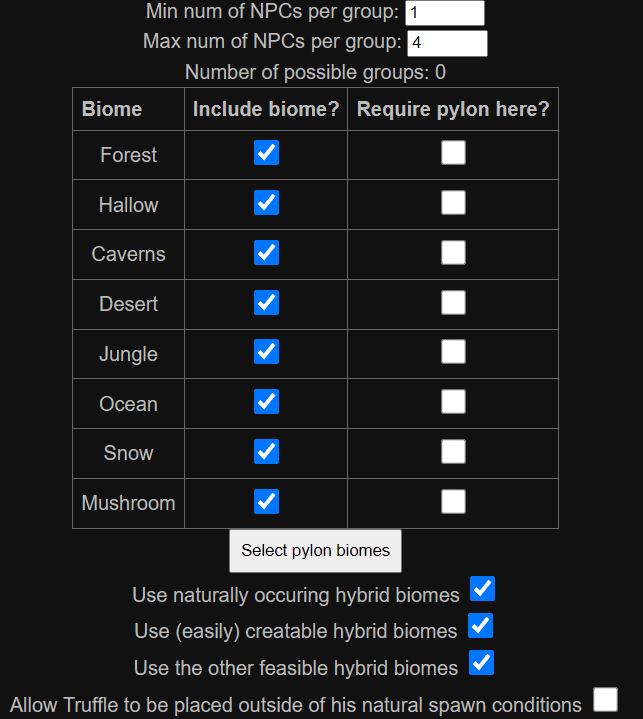Uncheck Include biome for Hallow
This screenshot has width=643, height=719.
coord(266,203)
